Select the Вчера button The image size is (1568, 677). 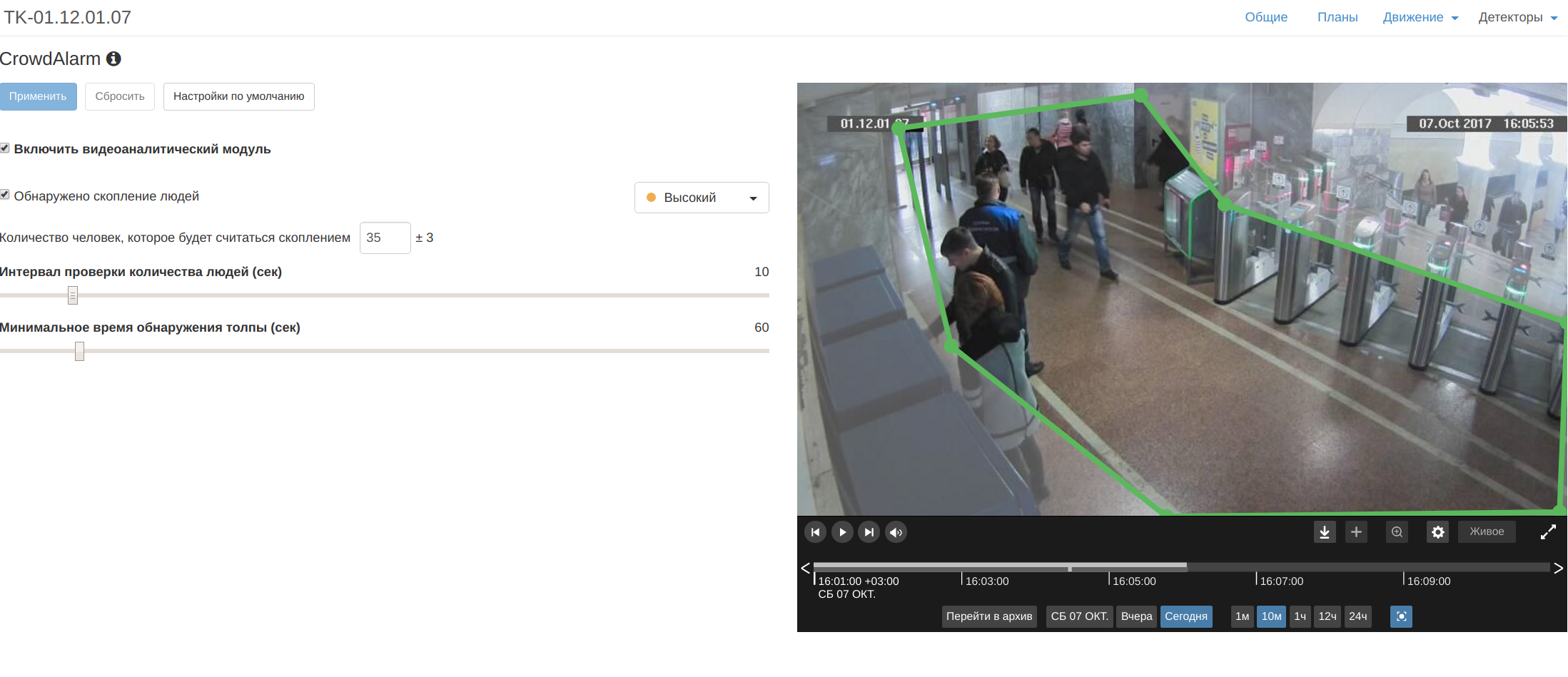coord(1136,616)
